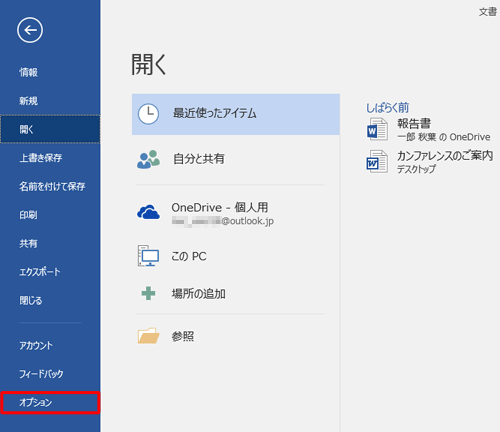Select OneDrive - 個人用 location
This screenshot has height=432, width=500.
236,213
